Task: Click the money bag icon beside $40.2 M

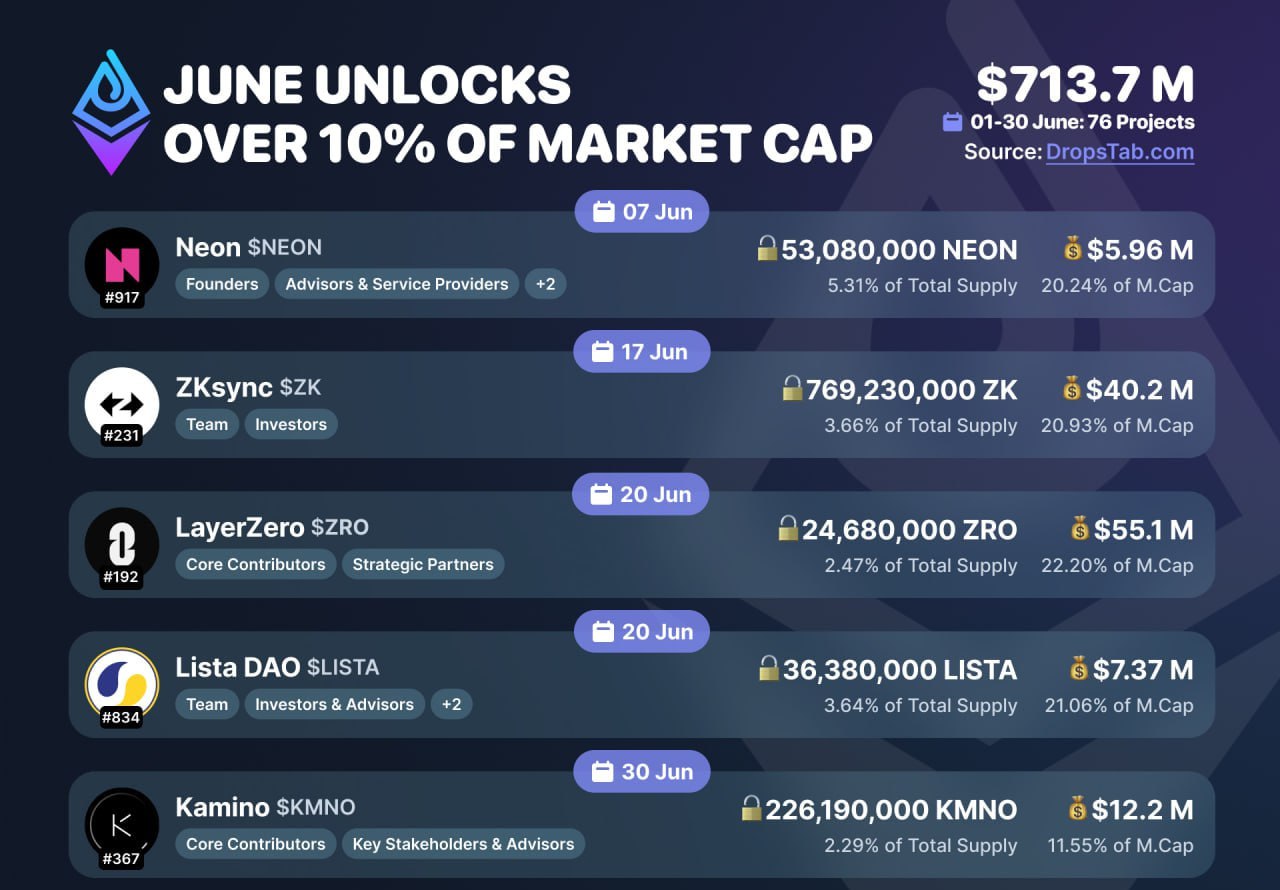Action: click(1073, 388)
